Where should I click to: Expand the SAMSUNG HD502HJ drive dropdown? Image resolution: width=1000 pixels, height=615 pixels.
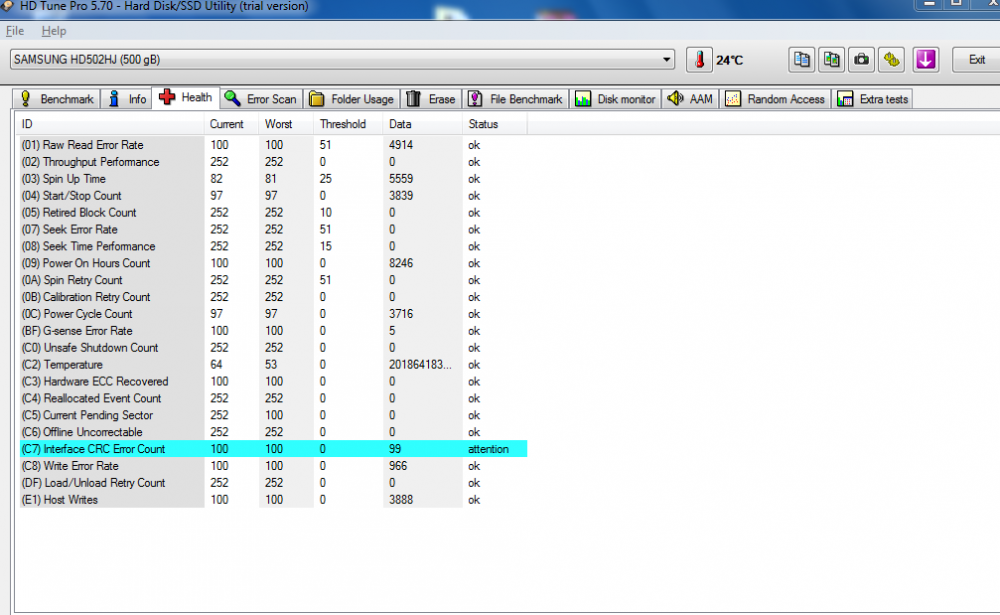(667, 60)
